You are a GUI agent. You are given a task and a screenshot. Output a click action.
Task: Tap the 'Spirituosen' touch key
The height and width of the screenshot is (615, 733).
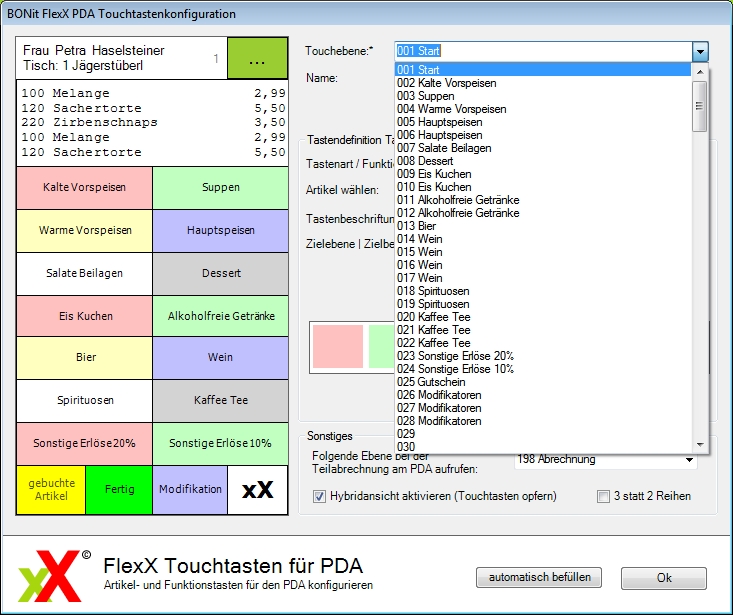(85, 400)
